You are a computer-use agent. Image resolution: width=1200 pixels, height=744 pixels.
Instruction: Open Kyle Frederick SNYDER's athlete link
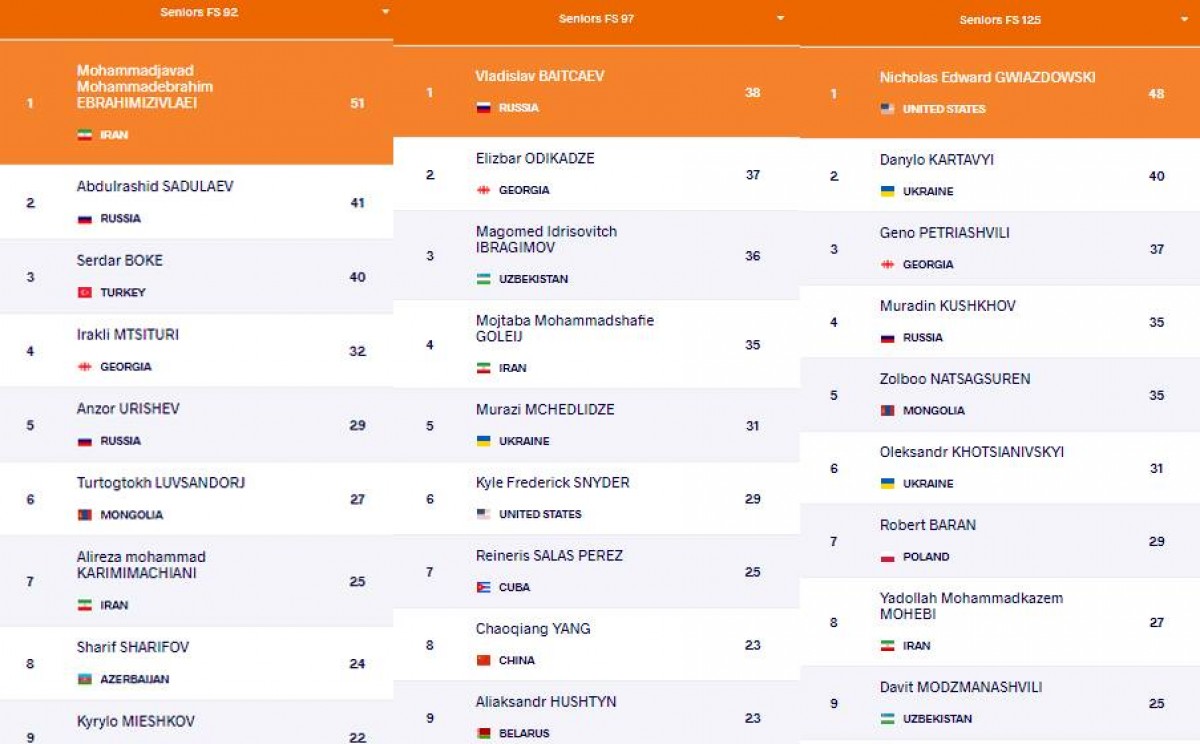(552, 482)
